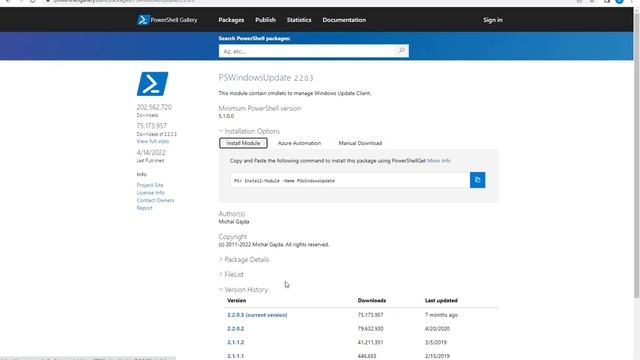Click the '7 months ago' last updated cell

point(441,315)
